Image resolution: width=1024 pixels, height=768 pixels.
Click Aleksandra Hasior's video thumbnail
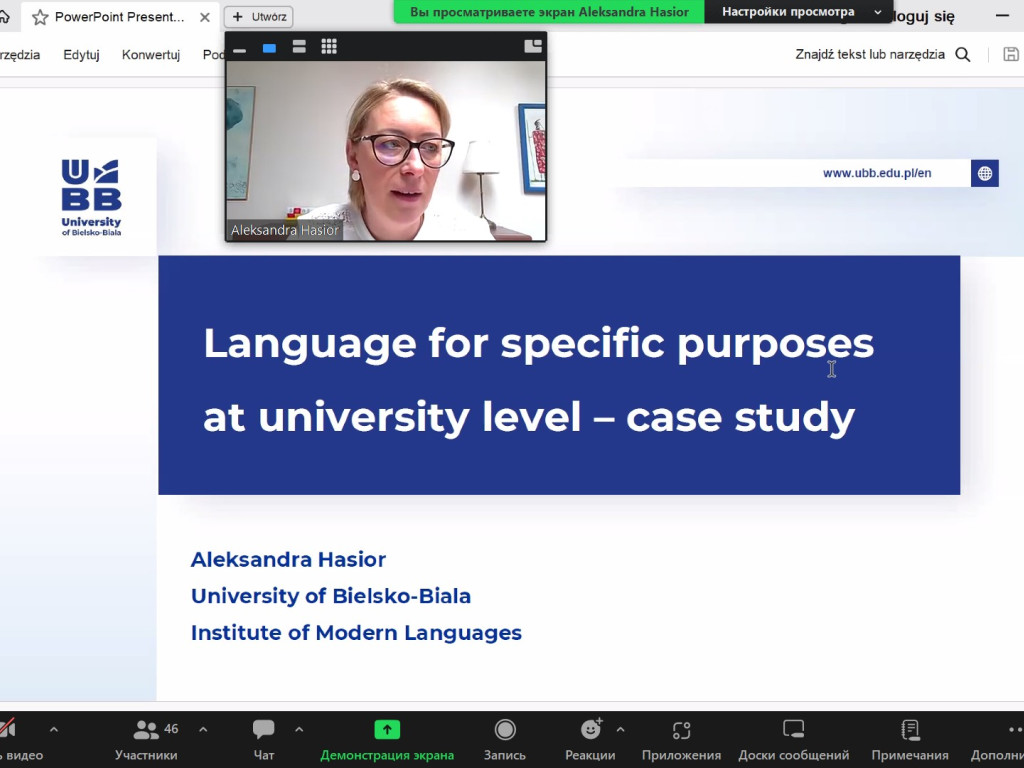385,151
